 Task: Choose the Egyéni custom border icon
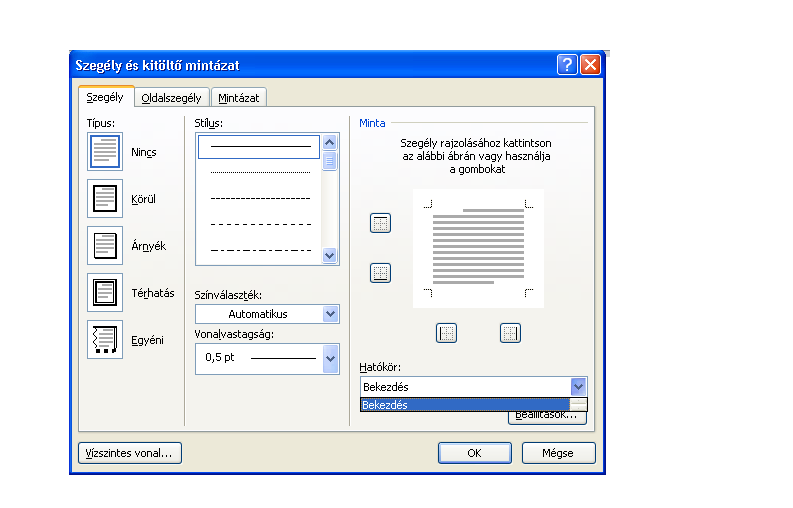click(x=105, y=340)
